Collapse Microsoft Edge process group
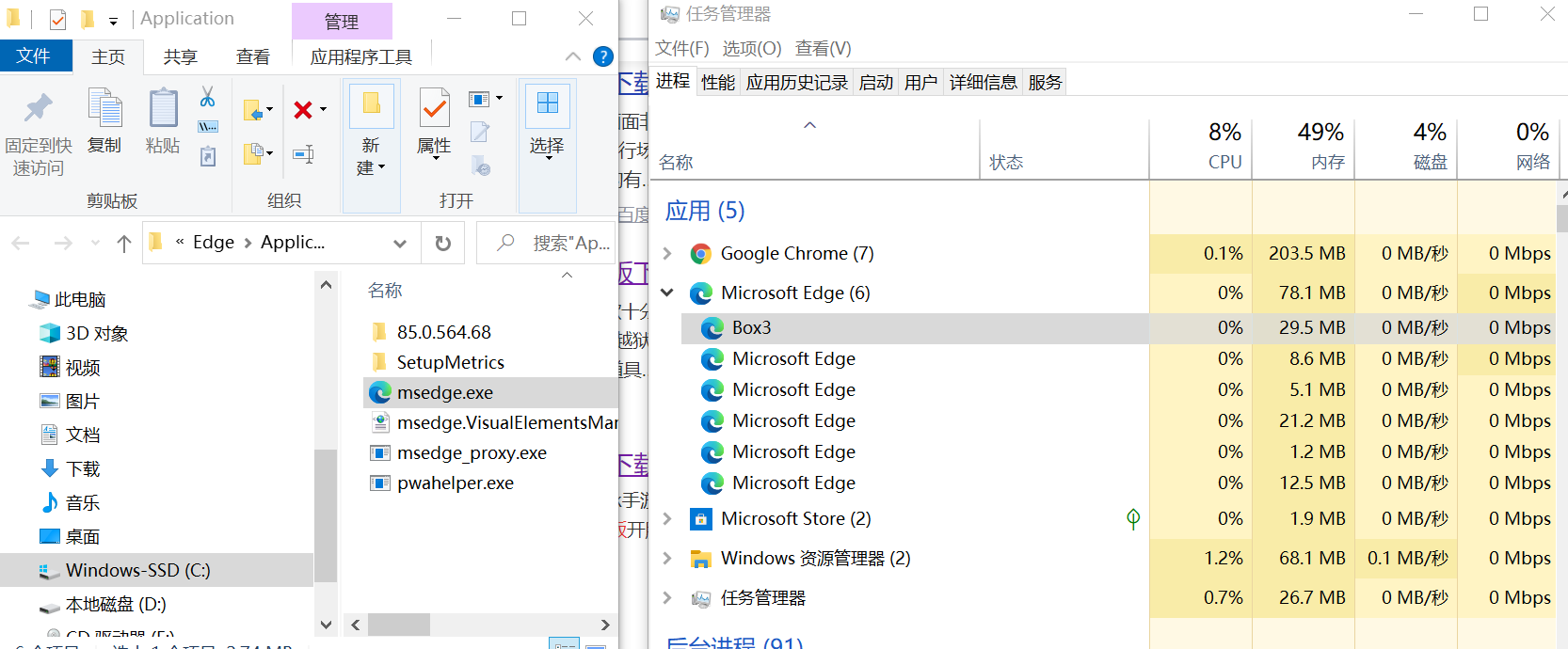 point(667,293)
